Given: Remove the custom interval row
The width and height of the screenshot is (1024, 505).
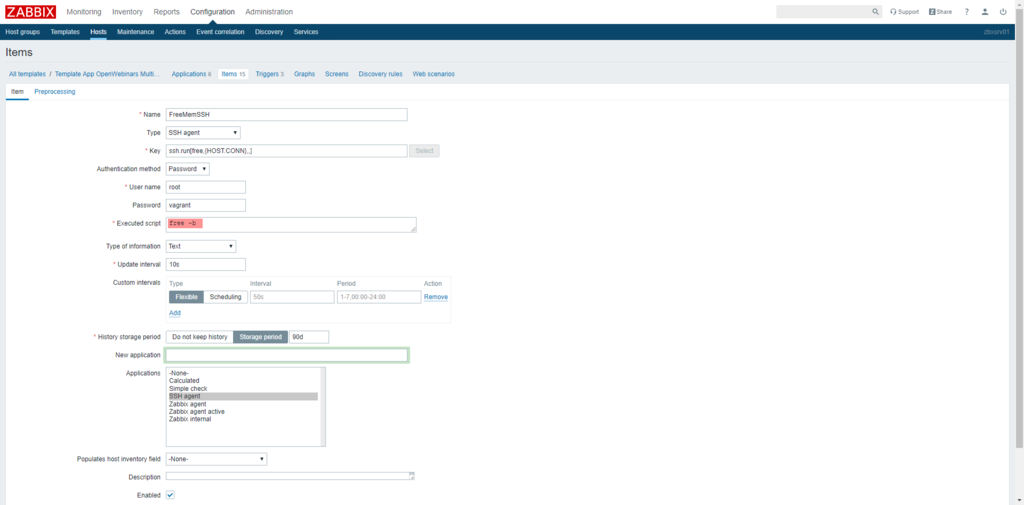Looking at the screenshot, I should pyautogui.click(x=436, y=297).
